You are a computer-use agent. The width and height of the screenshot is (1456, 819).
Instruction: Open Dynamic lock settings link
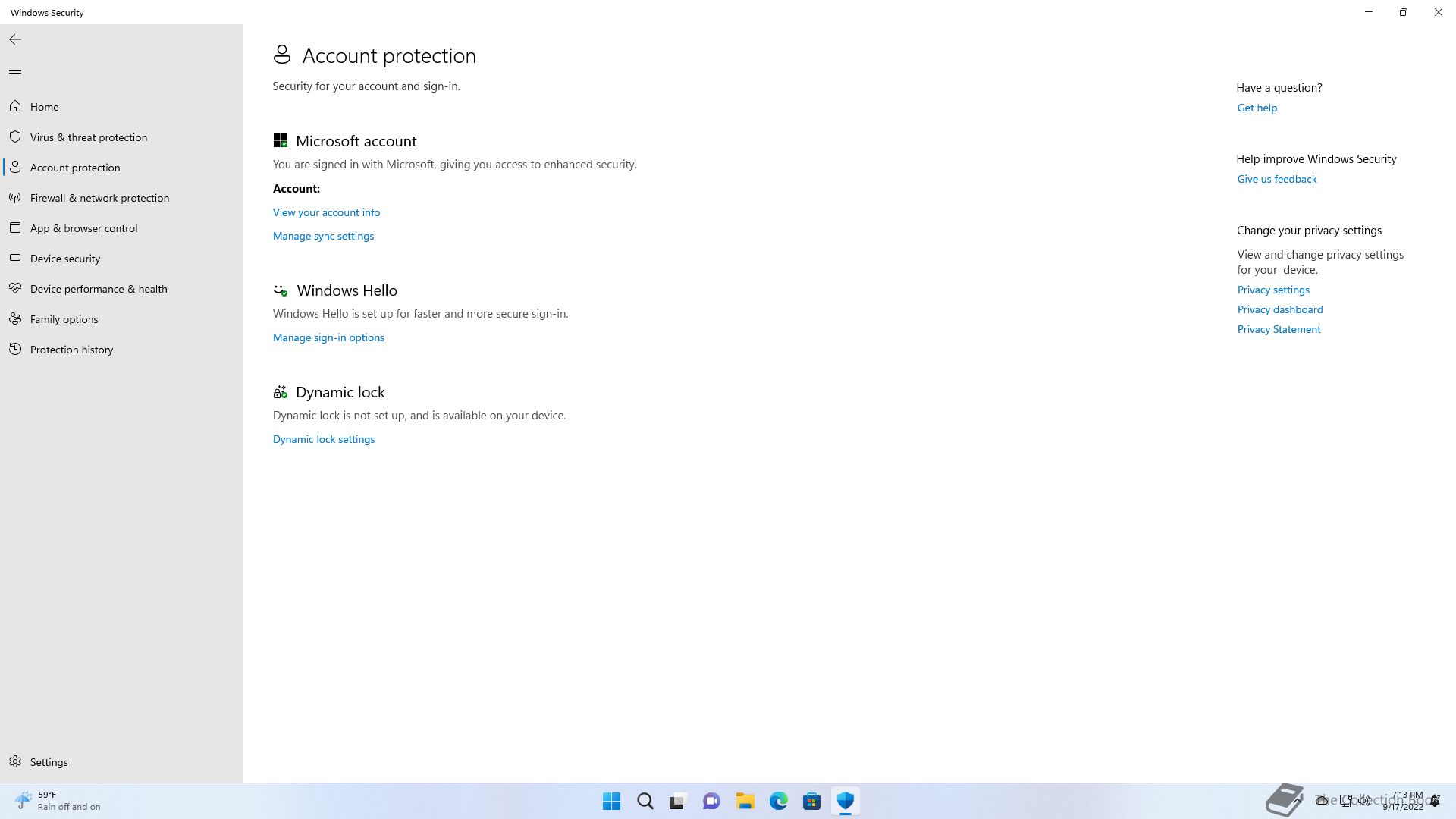[x=324, y=439]
